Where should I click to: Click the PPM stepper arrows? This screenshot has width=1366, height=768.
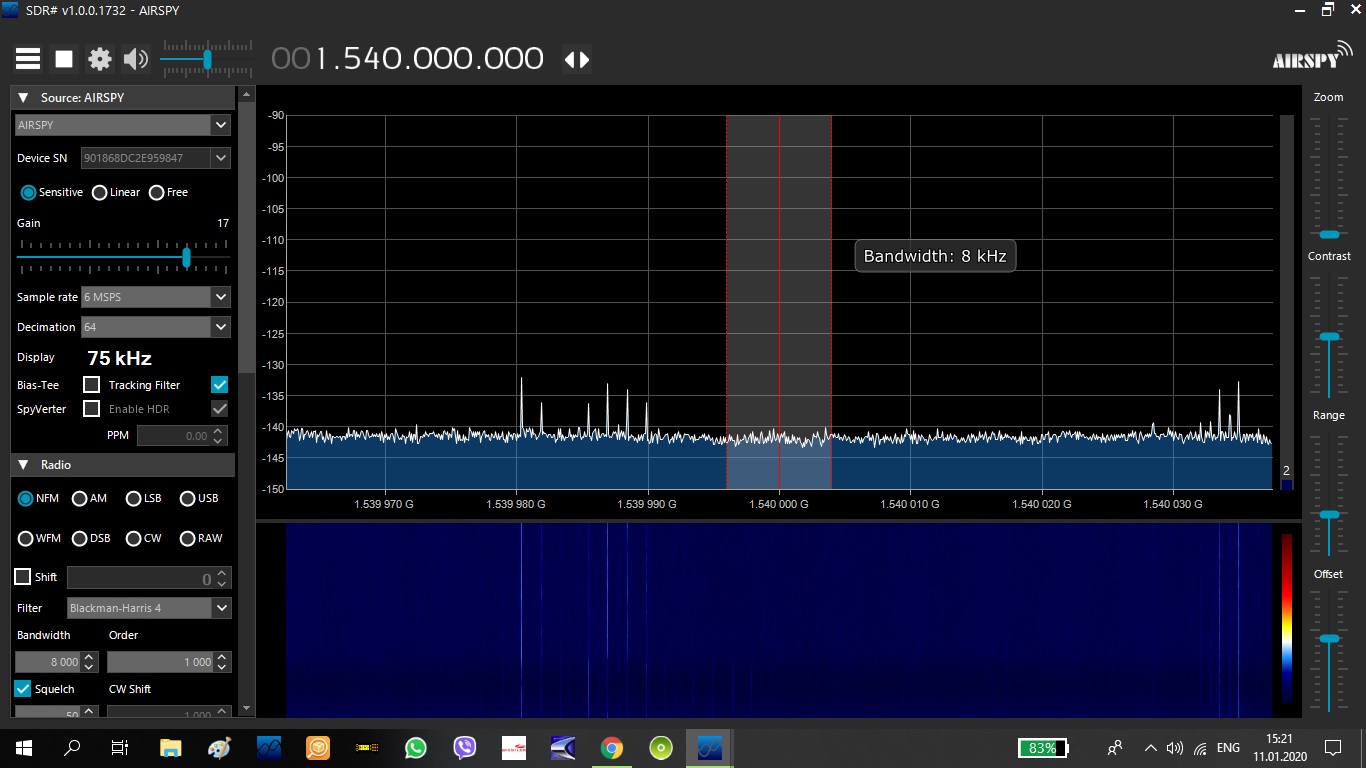pos(220,436)
